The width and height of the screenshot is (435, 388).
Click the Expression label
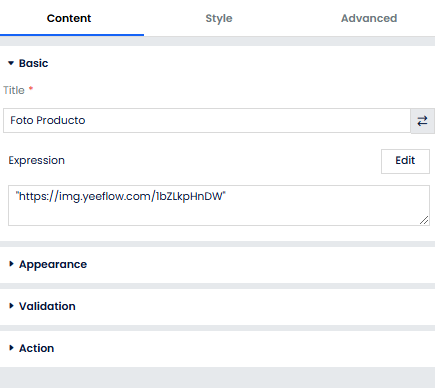click(x=36, y=160)
